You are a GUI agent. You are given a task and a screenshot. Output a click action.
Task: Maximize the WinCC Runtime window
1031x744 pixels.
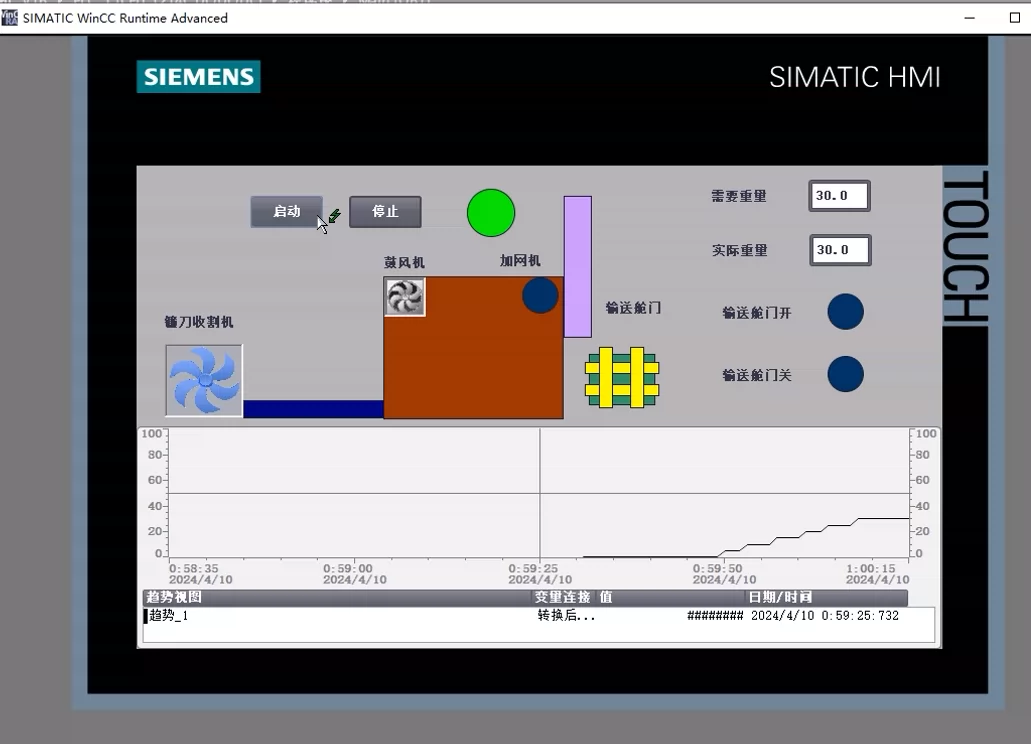(1015, 18)
